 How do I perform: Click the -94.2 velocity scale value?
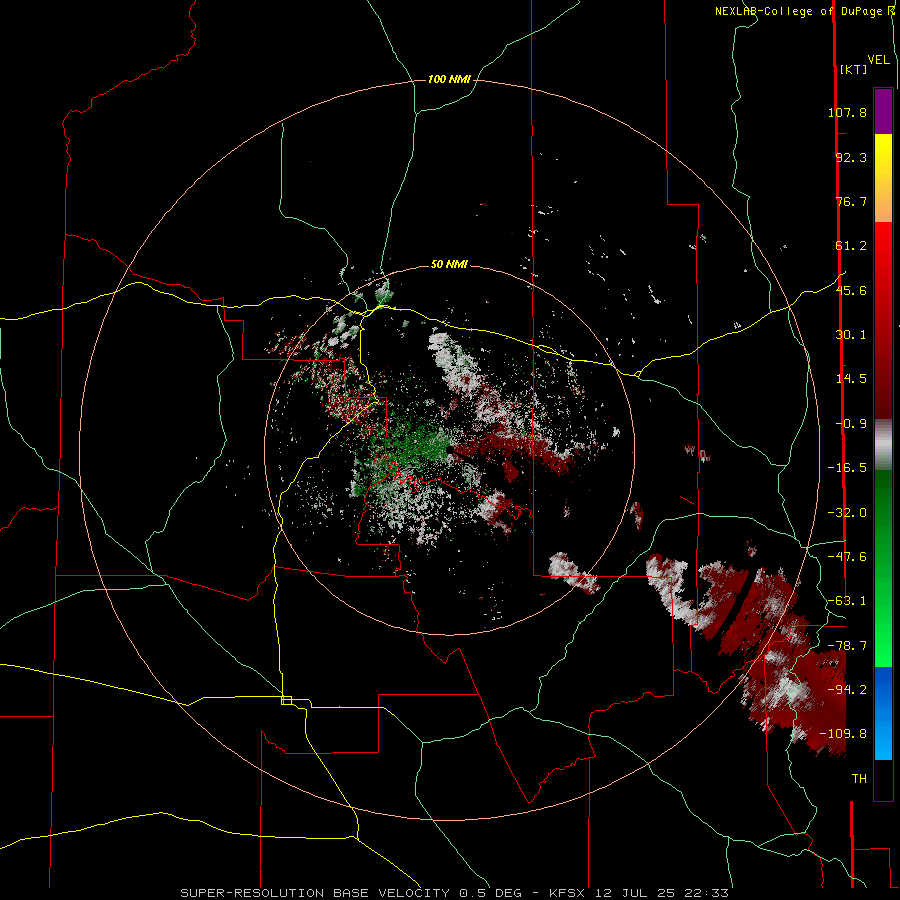pos(847,690)
